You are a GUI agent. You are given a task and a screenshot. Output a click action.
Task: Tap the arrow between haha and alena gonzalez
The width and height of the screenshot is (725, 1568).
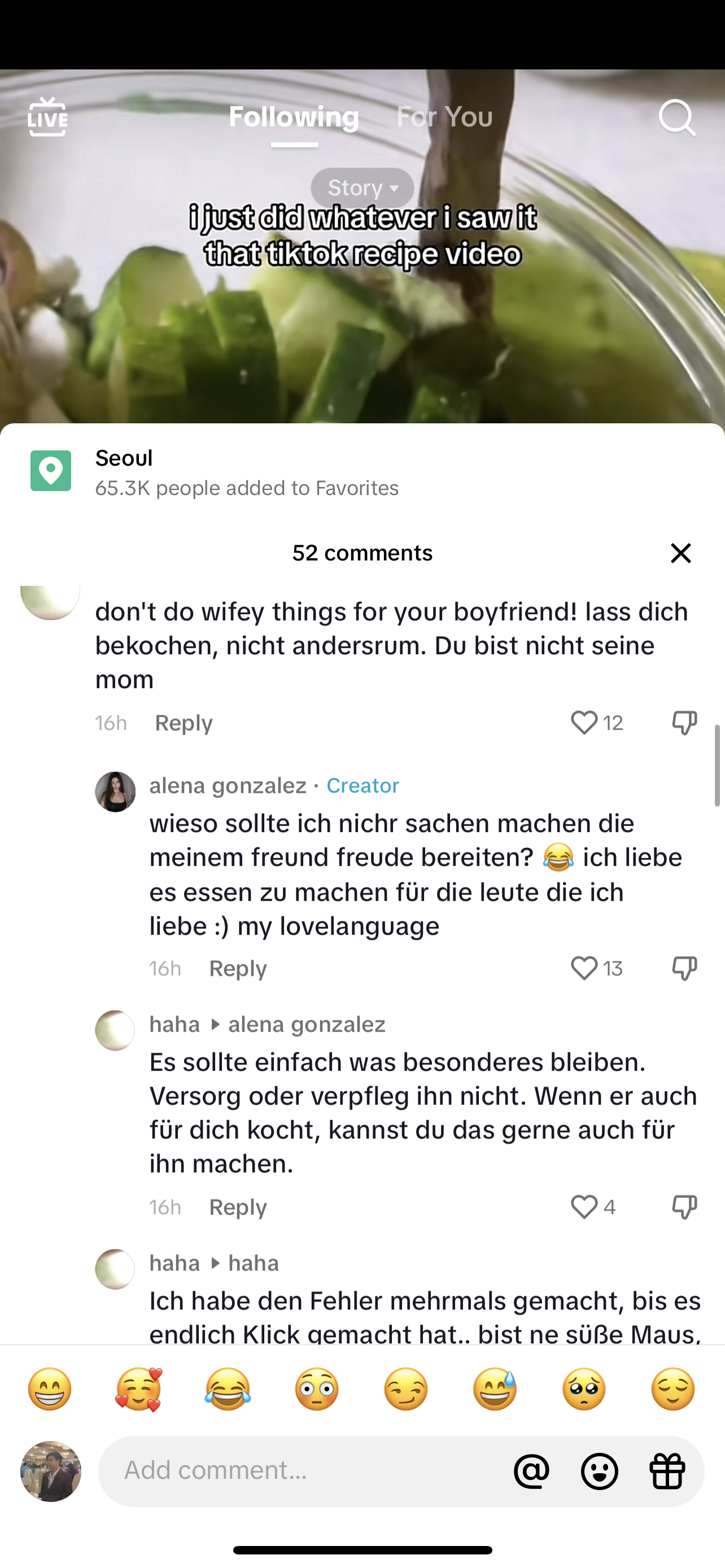pyautogui.click(x=215, y=1024)
